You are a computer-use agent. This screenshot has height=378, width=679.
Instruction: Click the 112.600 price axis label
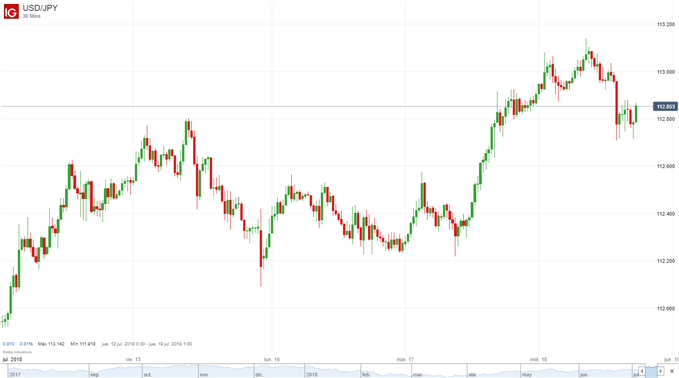[666, 166]
